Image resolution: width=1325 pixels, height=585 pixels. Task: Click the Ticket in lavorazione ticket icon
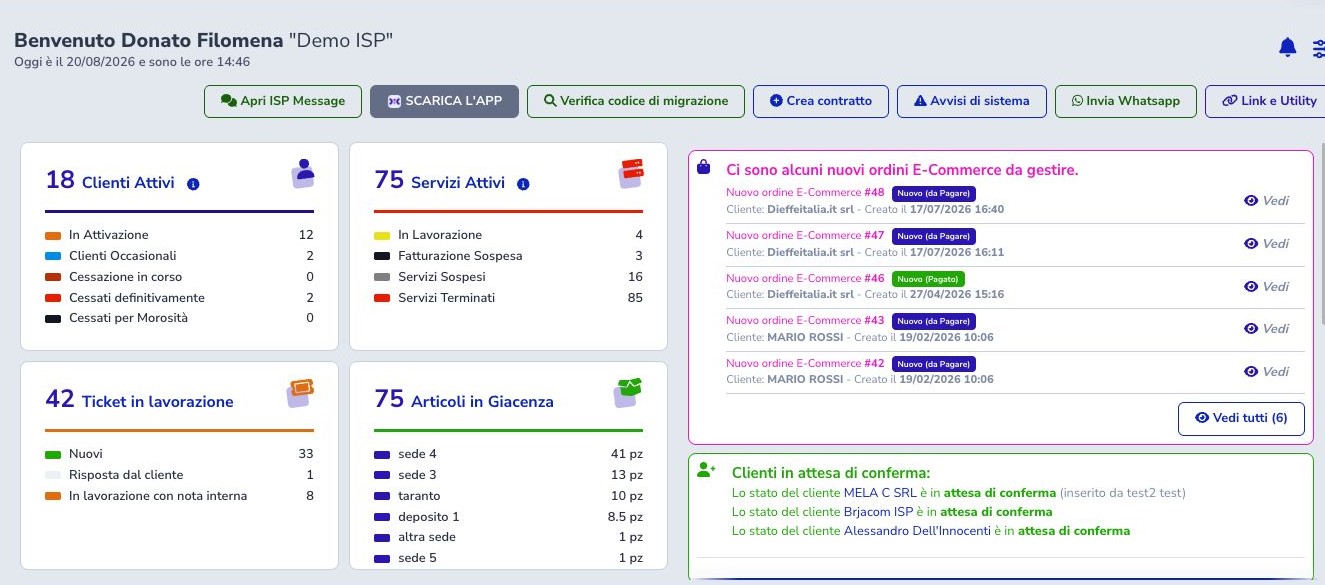click(301, 392)
